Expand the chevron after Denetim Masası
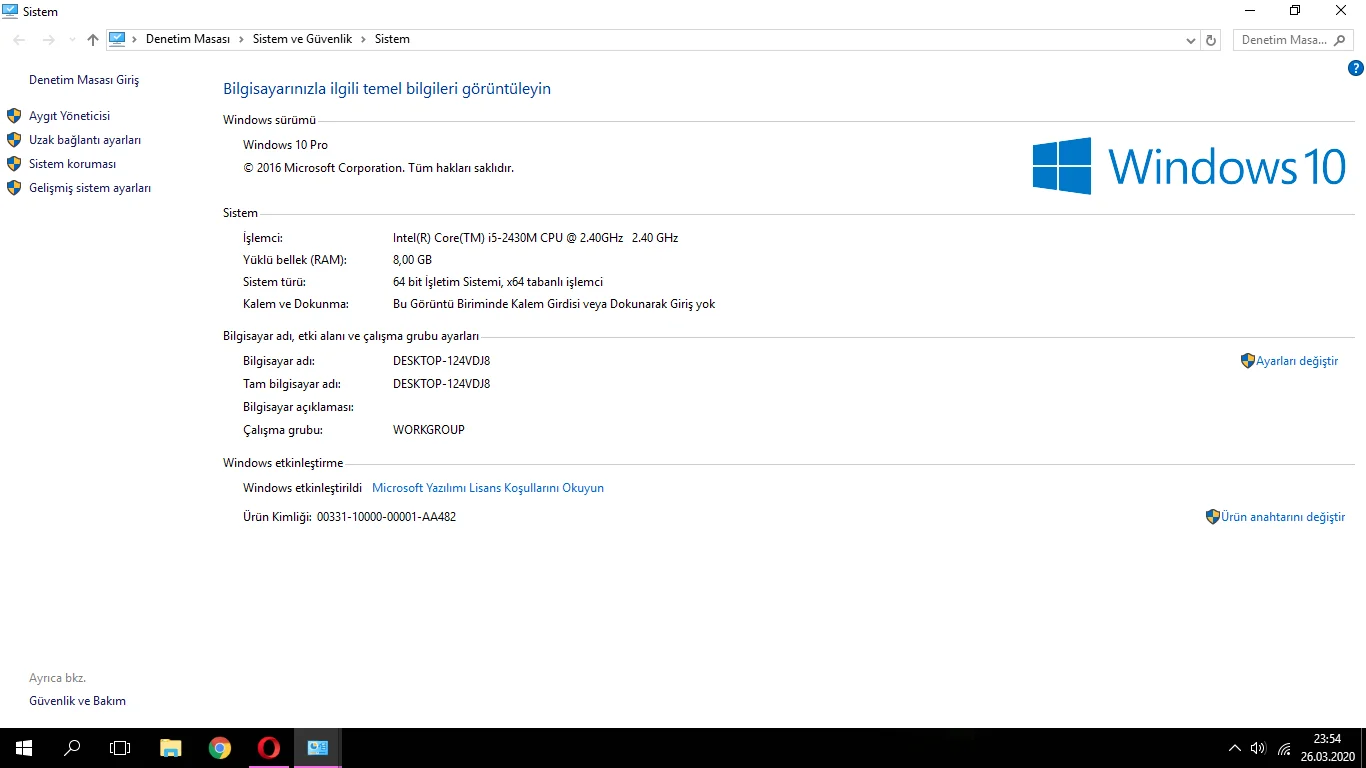Image resolution: width=1366 pixels, height=768 pixels. (x=241, y=39)
